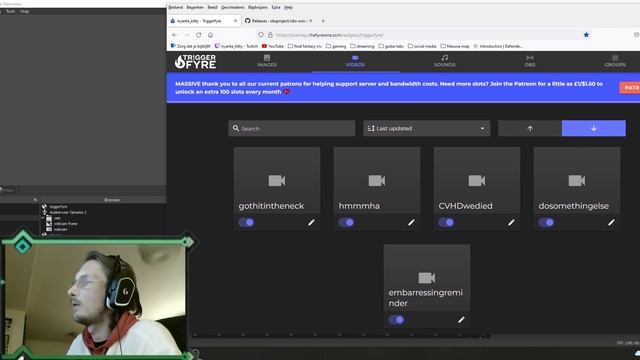Viewport: 640px width, 360px height.
Task: Click the address bar URL
Action: tap(330, 35)
